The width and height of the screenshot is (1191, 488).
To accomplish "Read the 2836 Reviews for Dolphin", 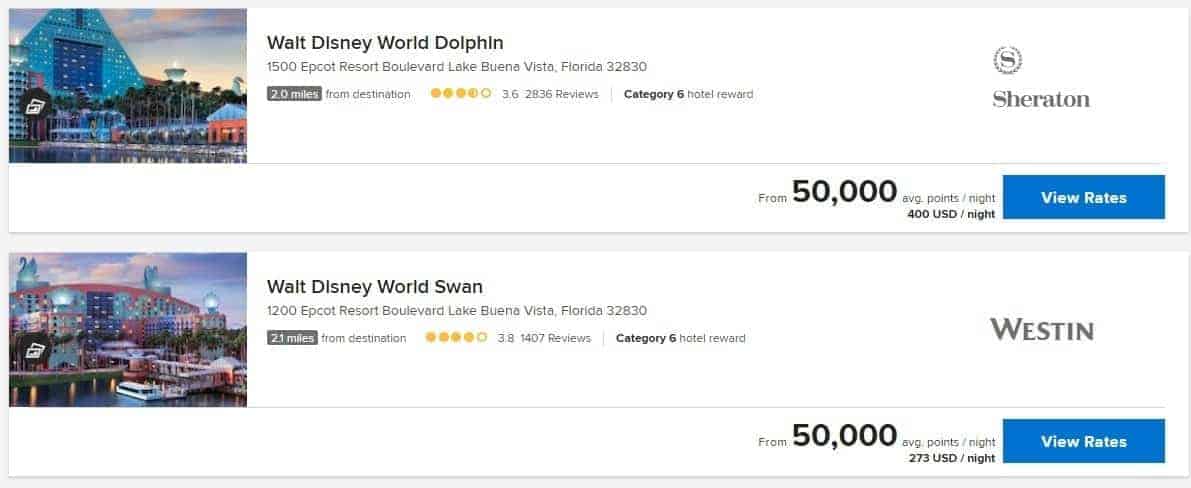I will [x=562, y=94].
